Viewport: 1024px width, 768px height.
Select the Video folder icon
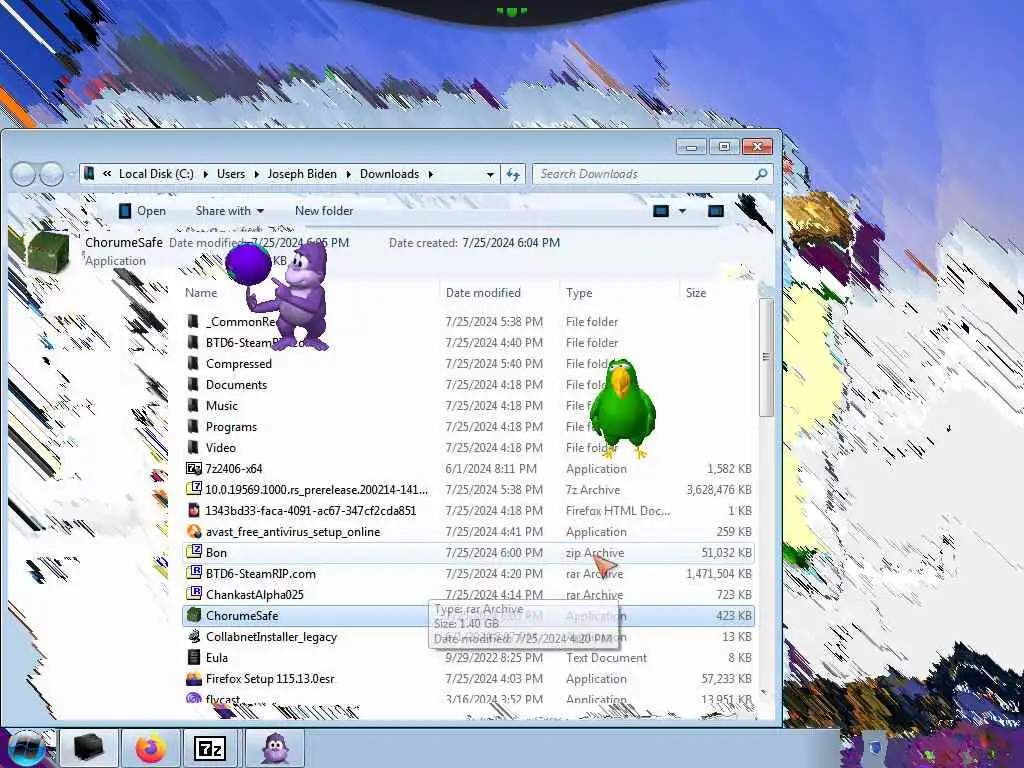click(x=193, y=447)
